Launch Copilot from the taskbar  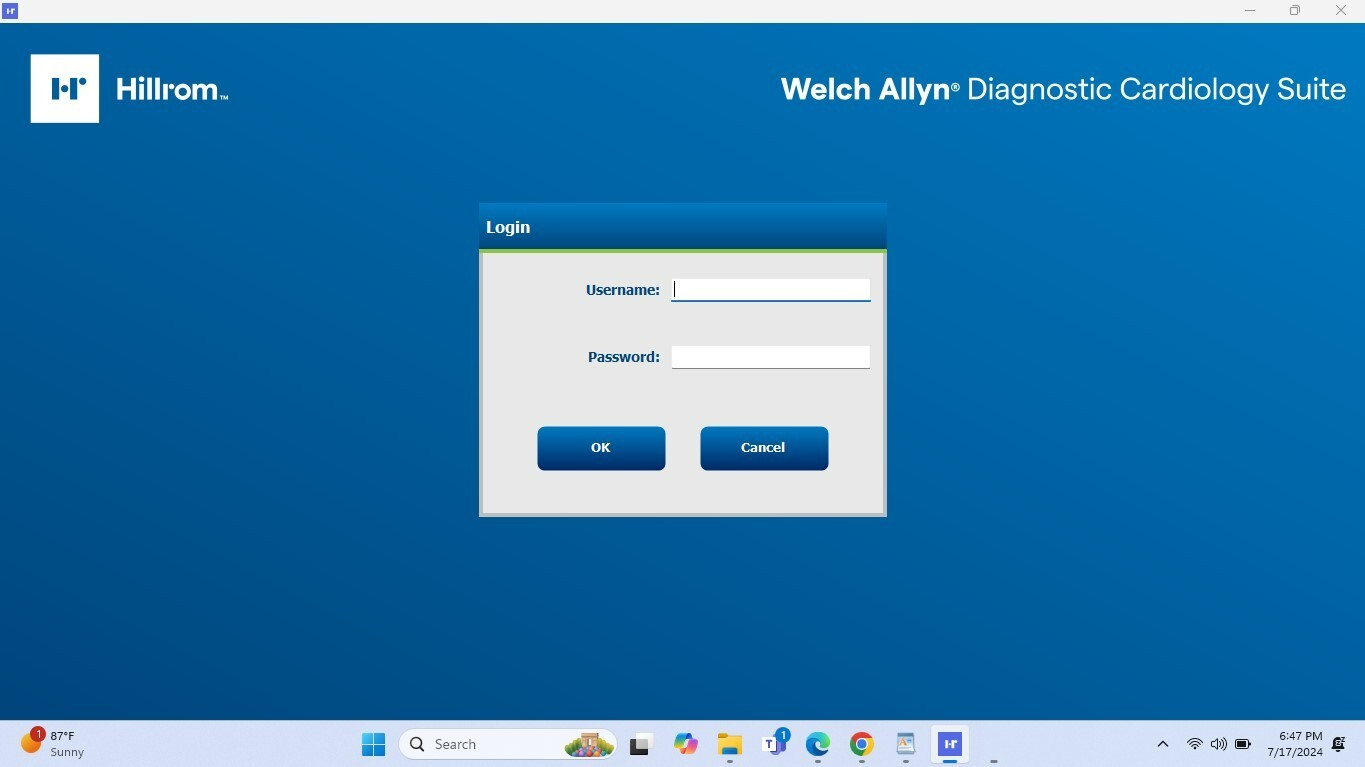point(685,744)
